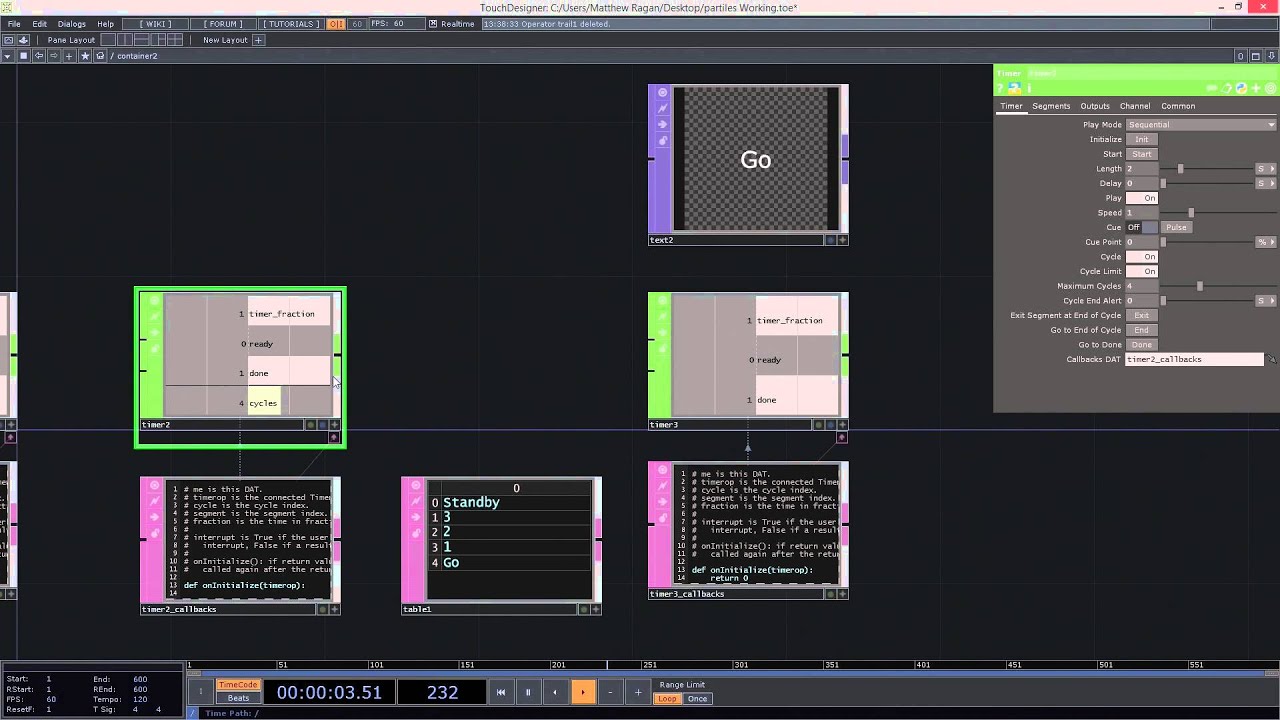Open Python help icon in parameter header
This screenshot has height=720, width=1280.
coord(1014,88)
